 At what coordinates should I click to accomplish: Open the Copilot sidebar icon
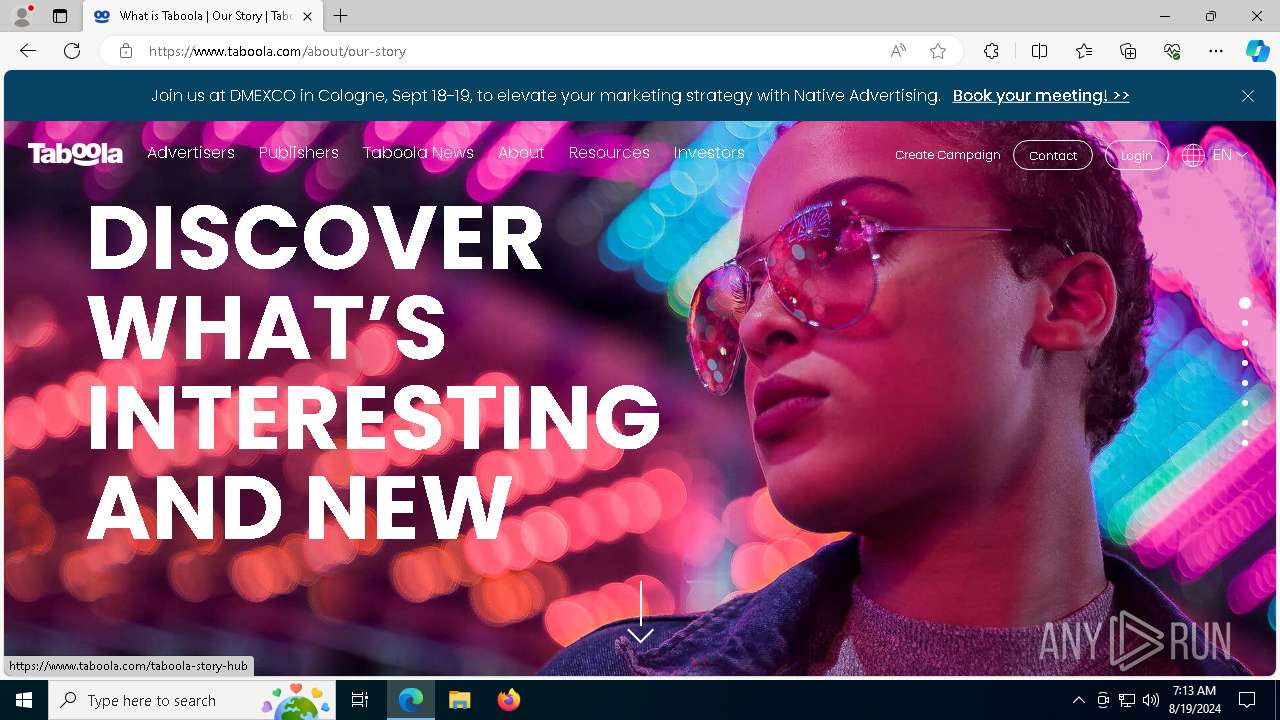coord(1258,51)
